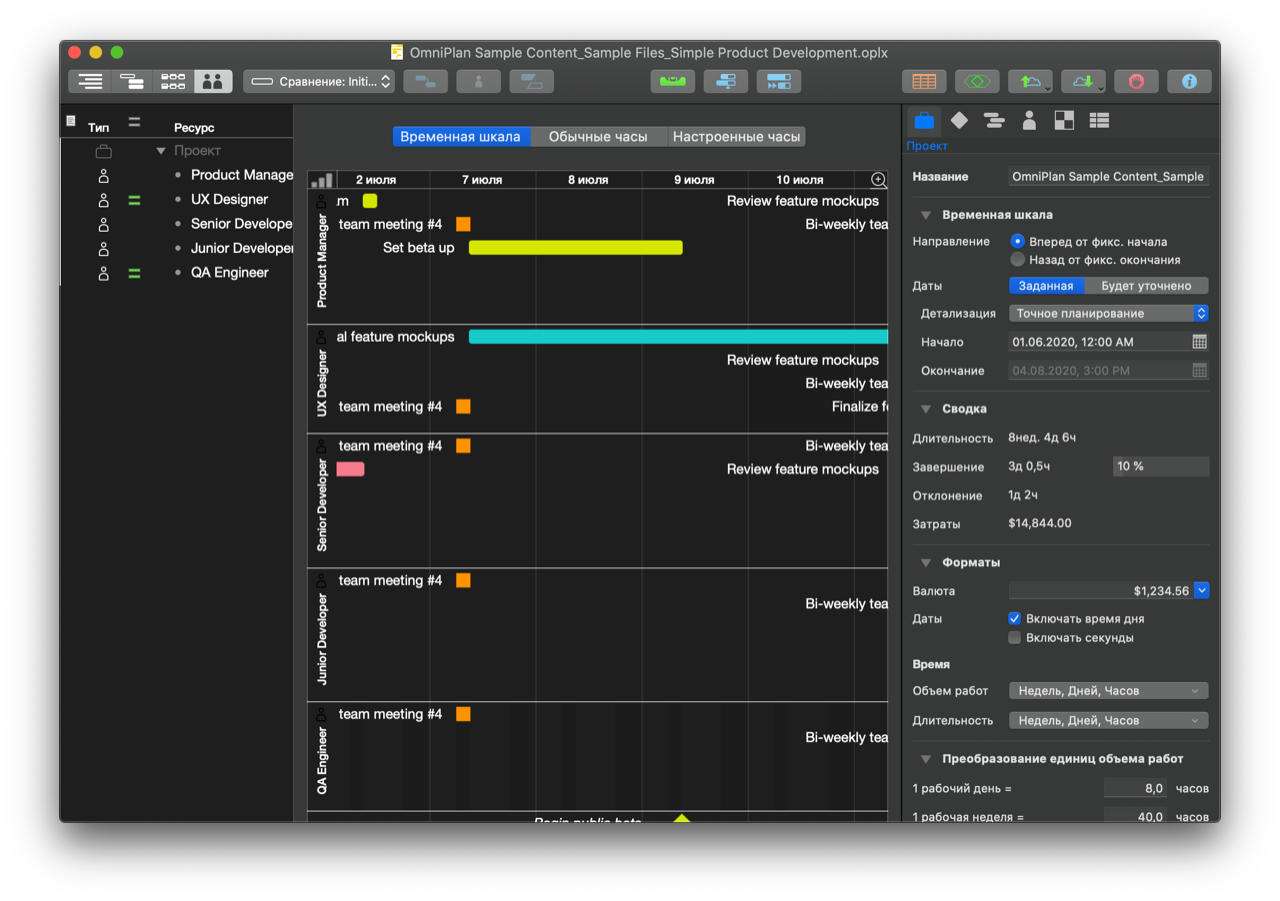
Task: Select the Настроенные часы tab
Action: tap(735, 137)
